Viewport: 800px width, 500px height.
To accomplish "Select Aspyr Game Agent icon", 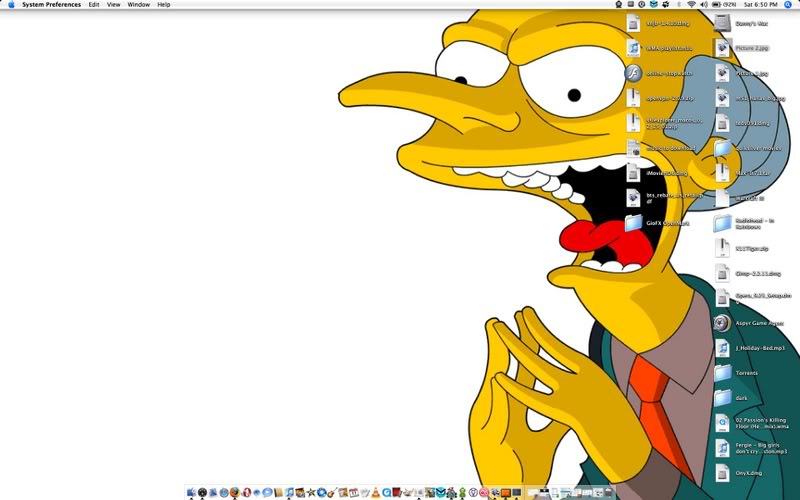I will click(722, 323).
